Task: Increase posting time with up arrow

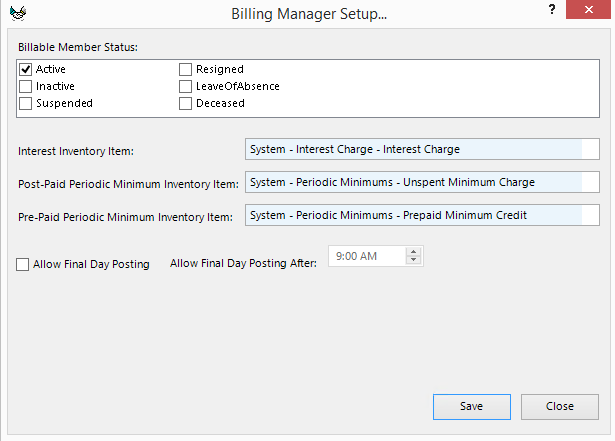Action: (x=413, y=252)
